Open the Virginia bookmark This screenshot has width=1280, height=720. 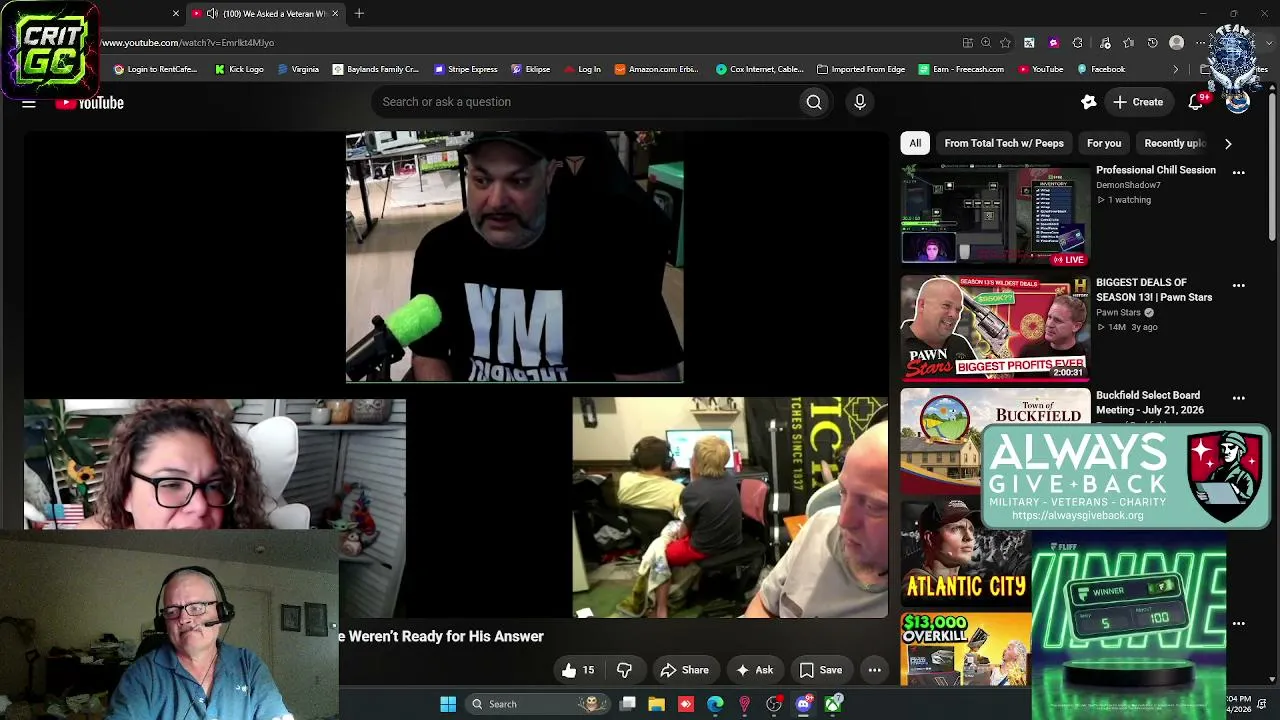(x=298, y=70)
